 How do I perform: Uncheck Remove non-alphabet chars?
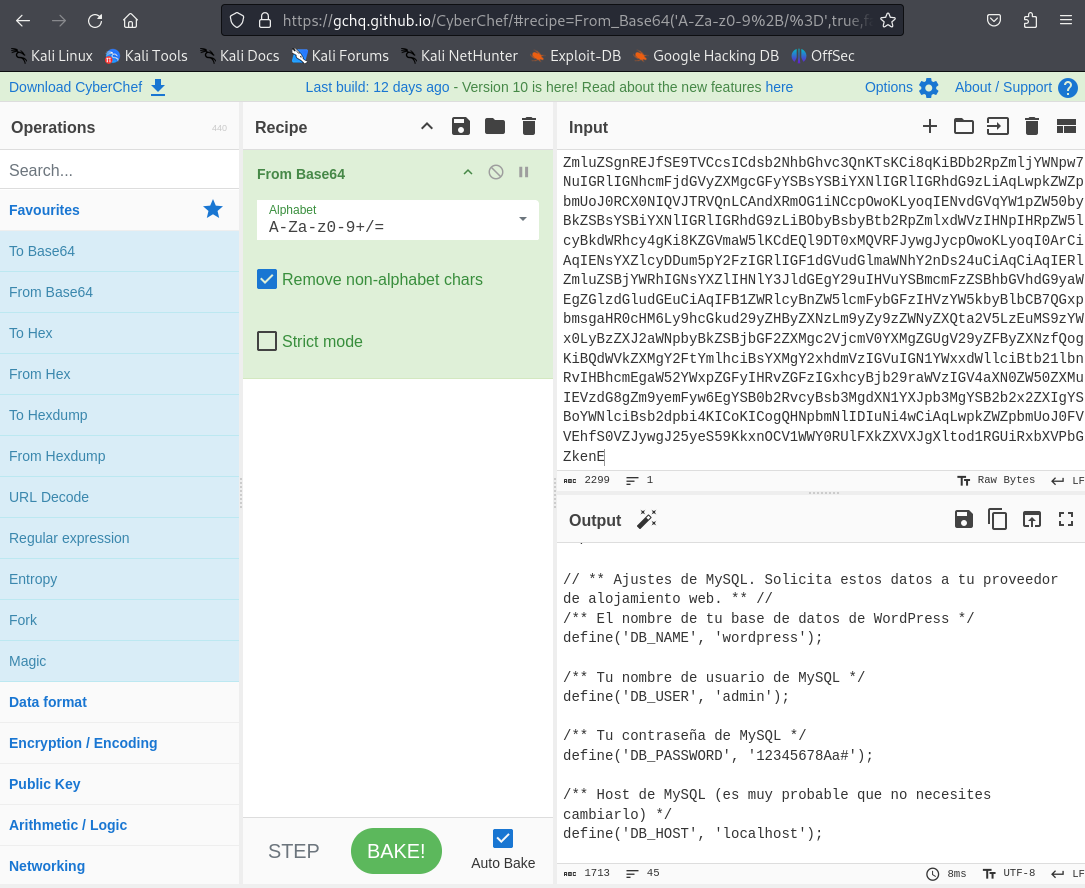click(x=266, y=280)
